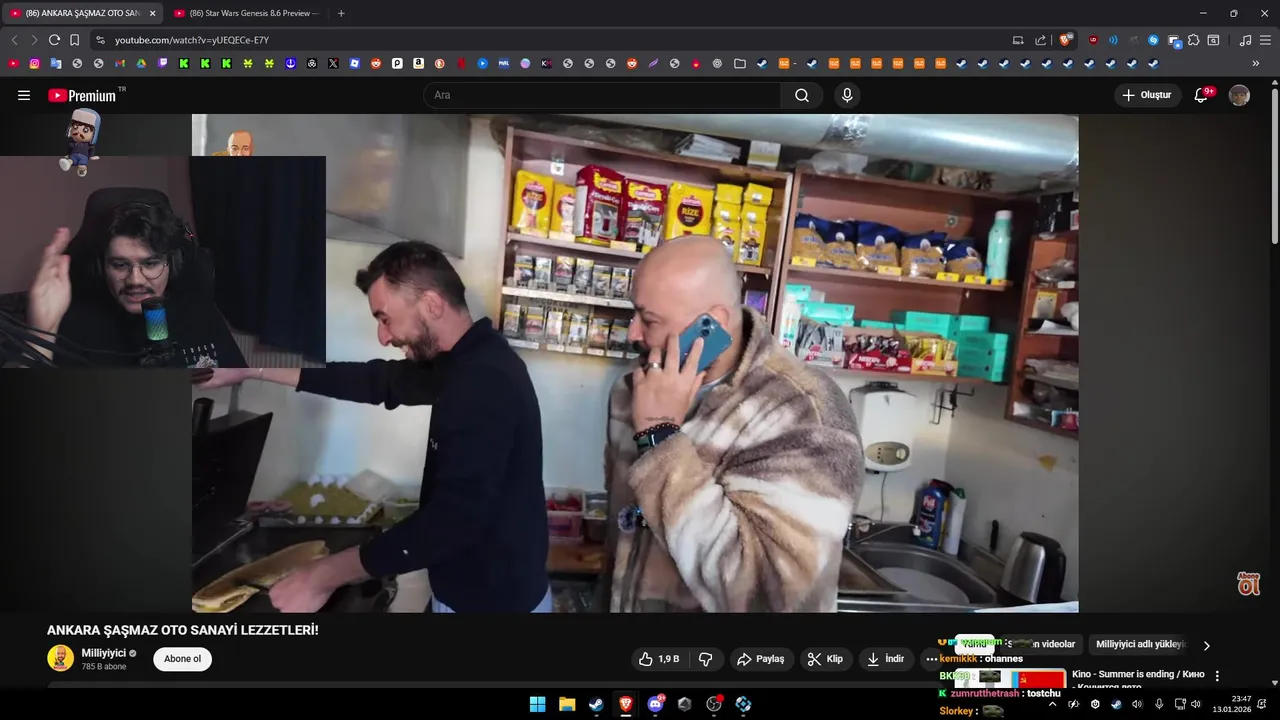The height and width of the screenshot is (720, 1280).
Task: Expand hidden bookmarks double-chevron
Action: pyautogui.click(x=1255, y=63)
